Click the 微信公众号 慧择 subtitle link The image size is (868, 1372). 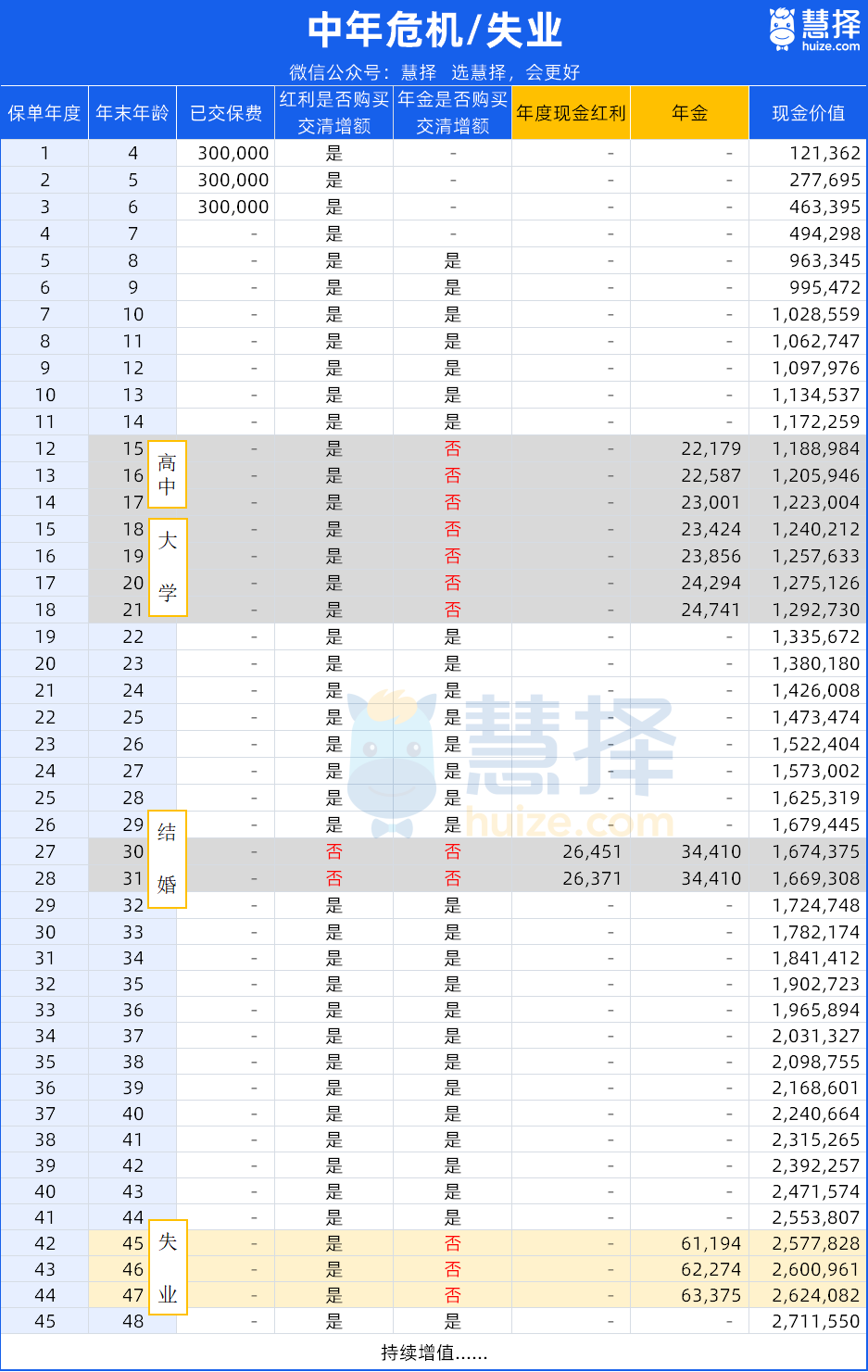coord(434,71)
